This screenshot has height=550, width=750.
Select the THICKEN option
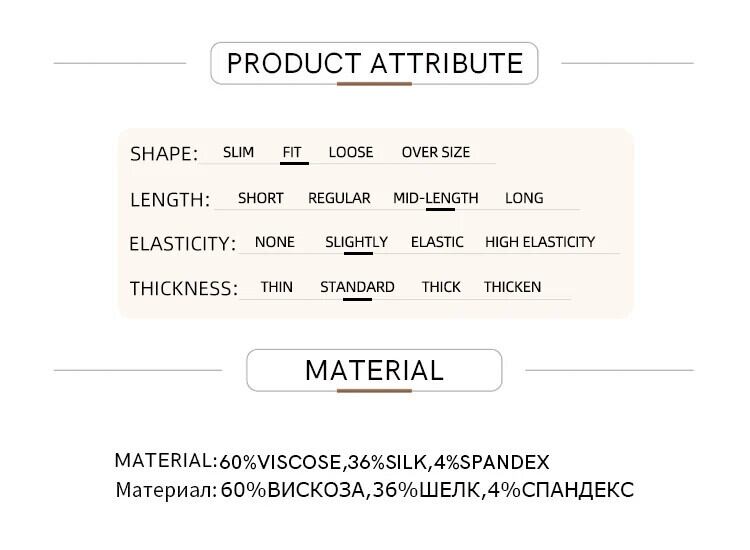512,287
